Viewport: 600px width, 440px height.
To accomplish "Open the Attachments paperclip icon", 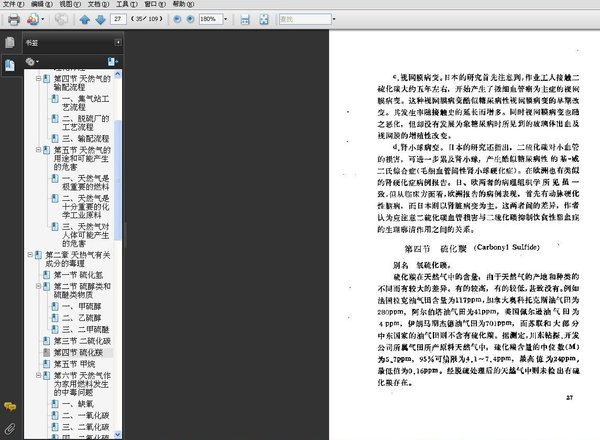I will click(10, 429).
